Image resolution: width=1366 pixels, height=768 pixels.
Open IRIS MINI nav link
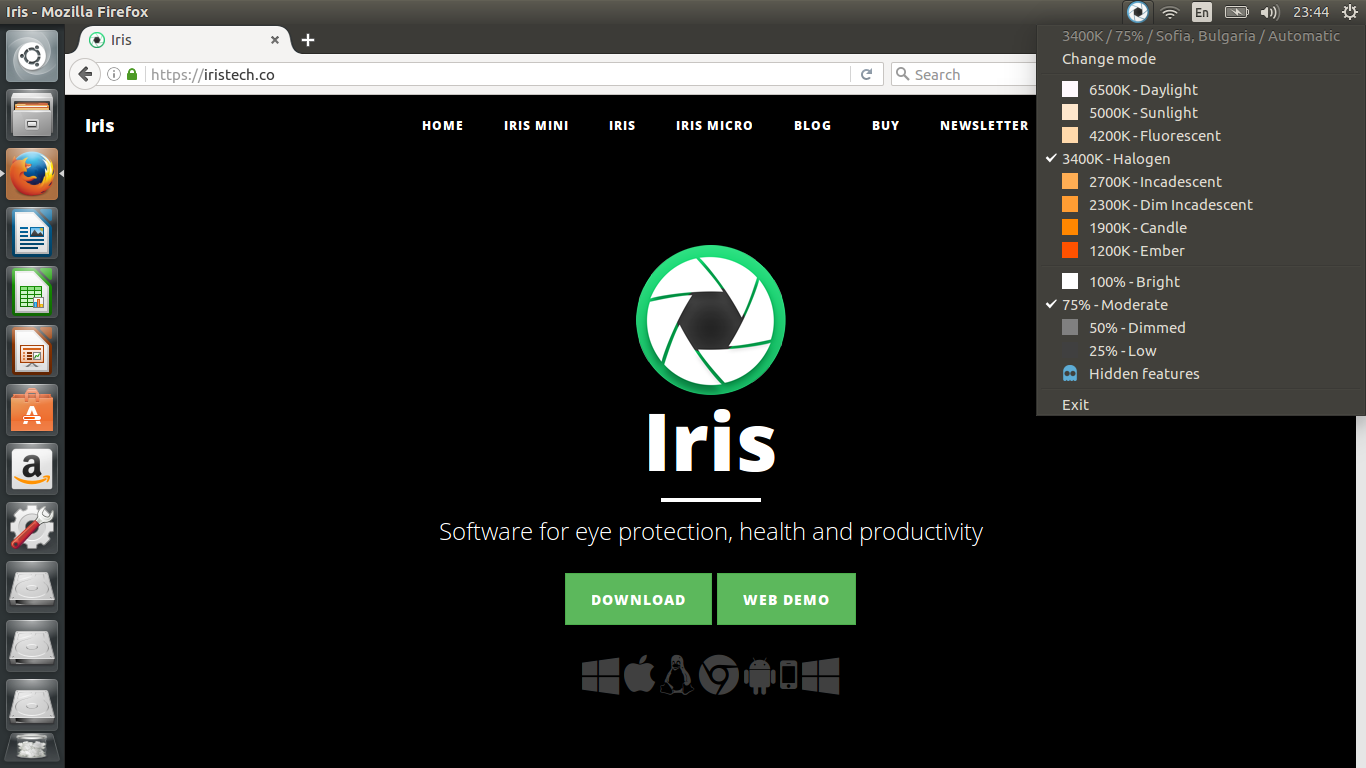tap(536, 126)
